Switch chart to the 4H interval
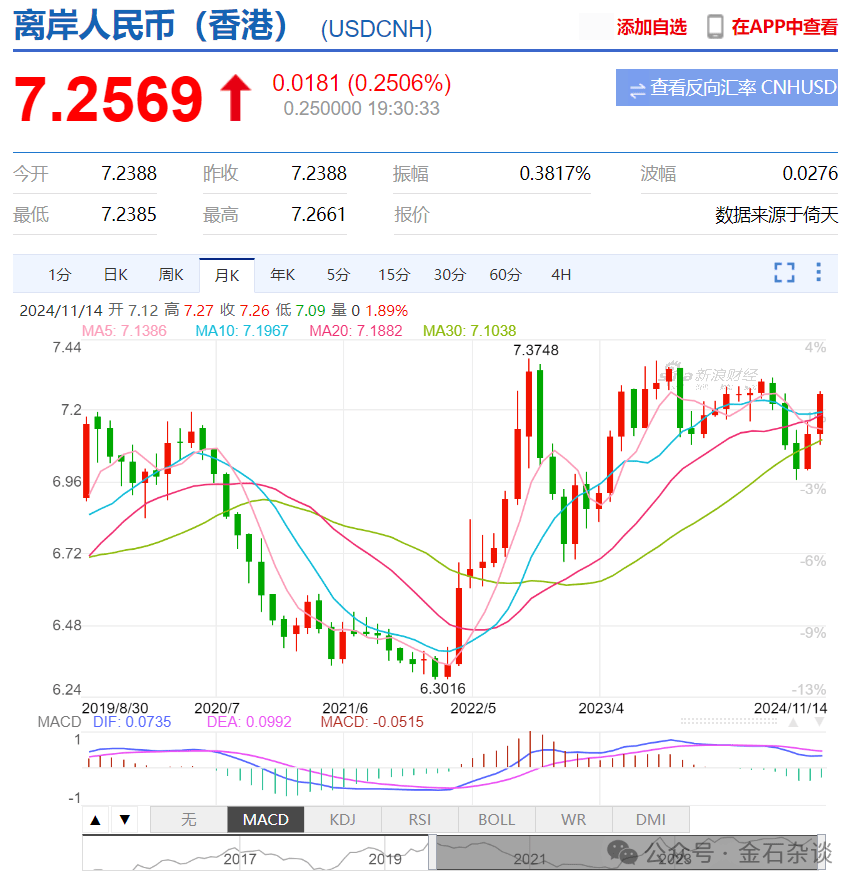This screenshot has height=887, width=860. coord(560,273)
